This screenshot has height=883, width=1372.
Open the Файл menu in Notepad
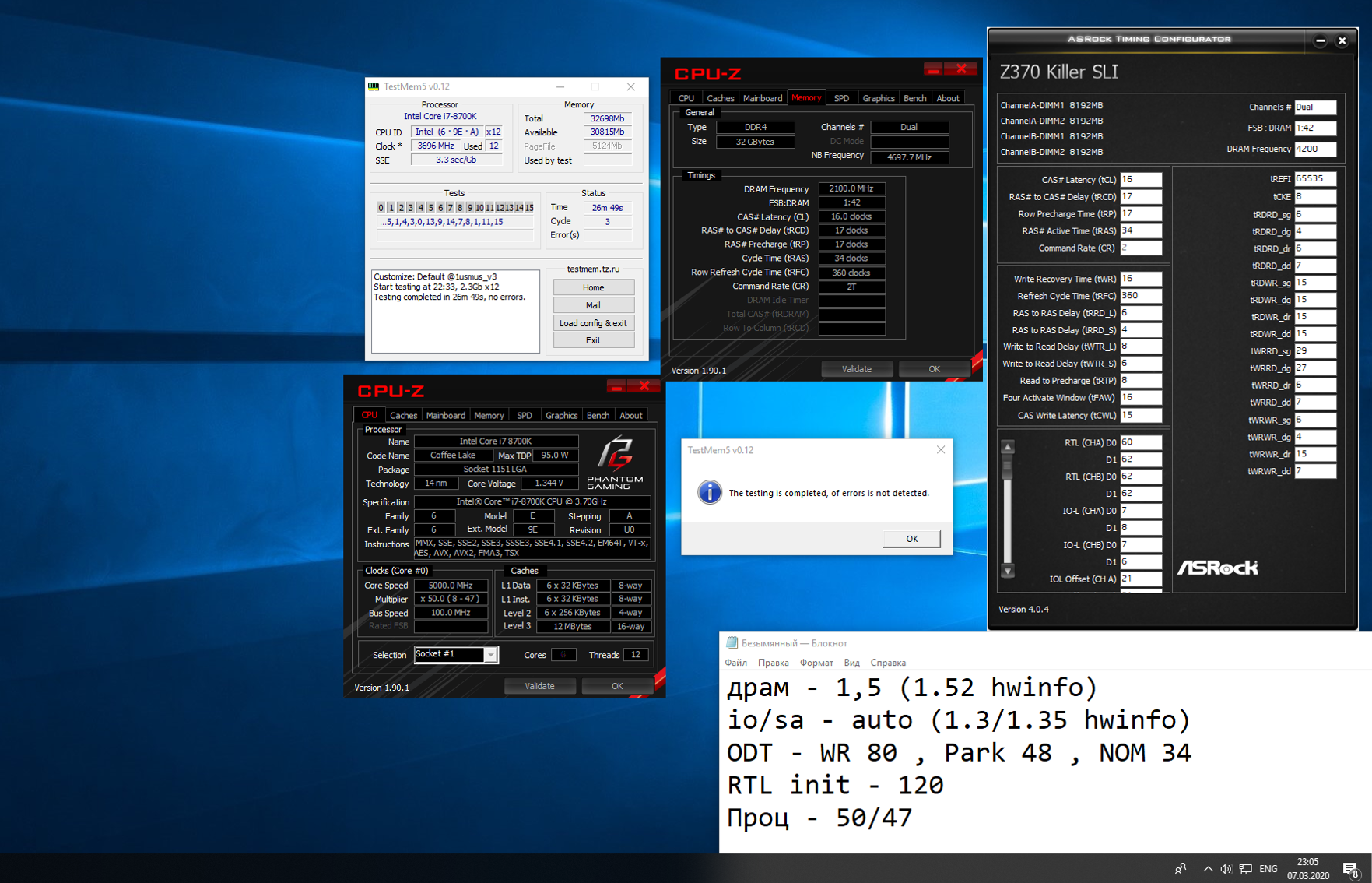coord(735,663)
